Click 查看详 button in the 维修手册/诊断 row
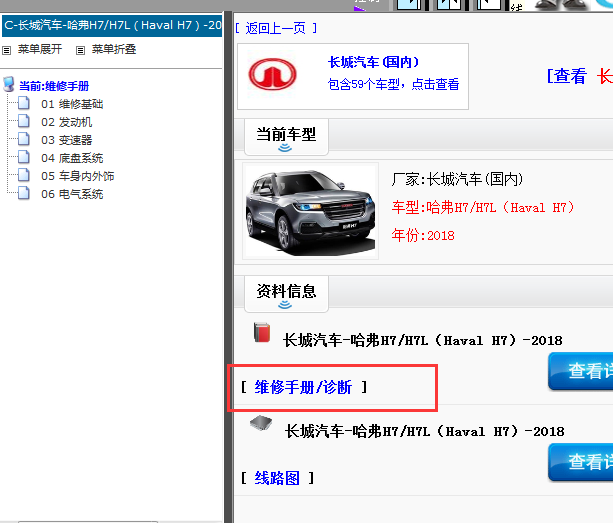613x523 pixels. [581, 371]
